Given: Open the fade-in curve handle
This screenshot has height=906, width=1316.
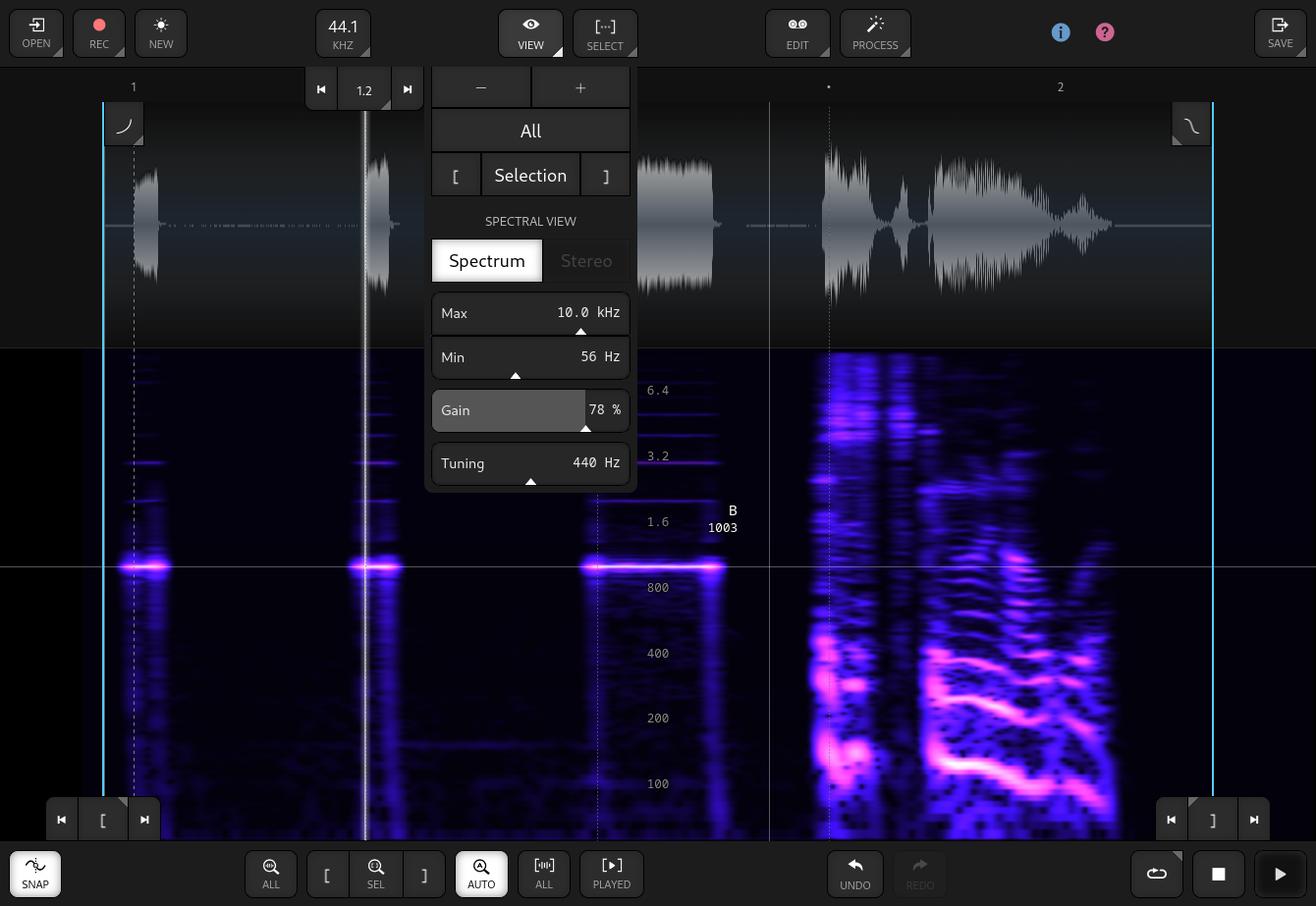Looking at the screenshot, I should [x=125, y=126].
